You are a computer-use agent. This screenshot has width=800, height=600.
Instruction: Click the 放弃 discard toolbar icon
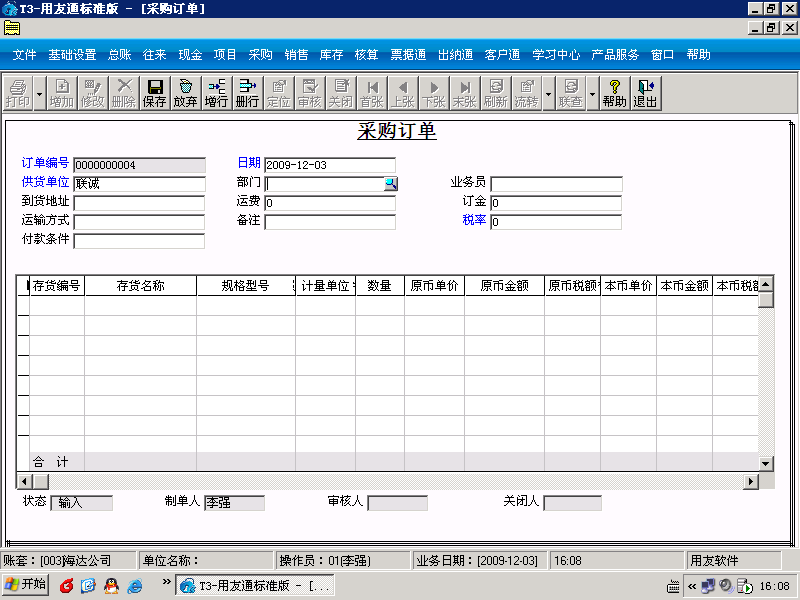pos(185,93)
